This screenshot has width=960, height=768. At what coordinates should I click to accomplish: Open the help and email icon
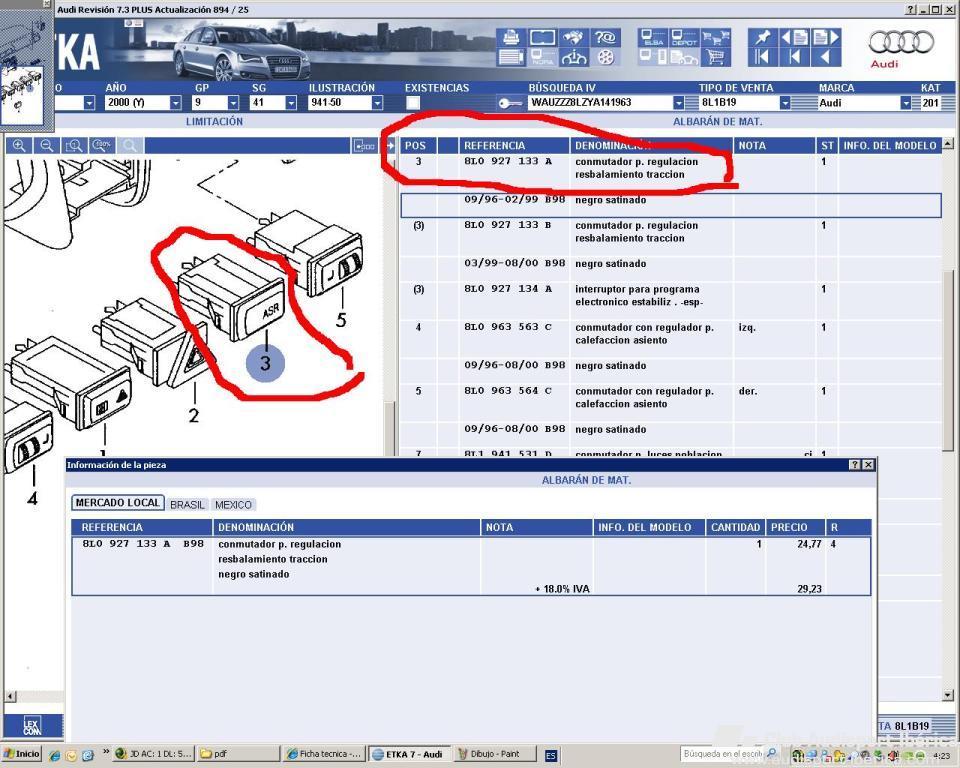point(606,37)
